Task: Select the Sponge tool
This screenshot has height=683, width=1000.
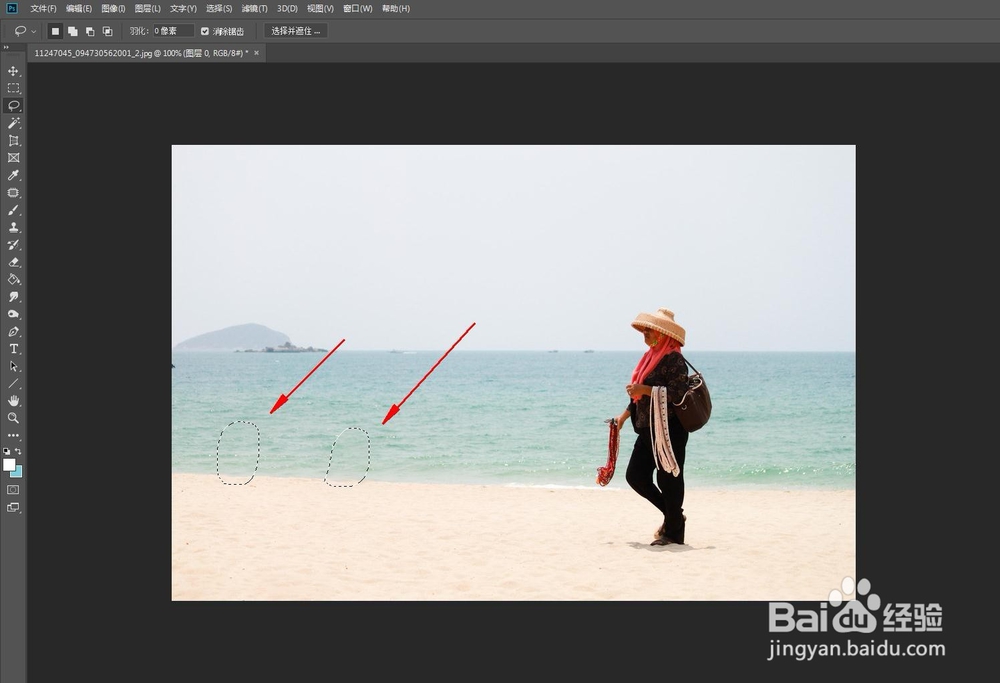Action: pyautogui.click(x=13, y=314)
